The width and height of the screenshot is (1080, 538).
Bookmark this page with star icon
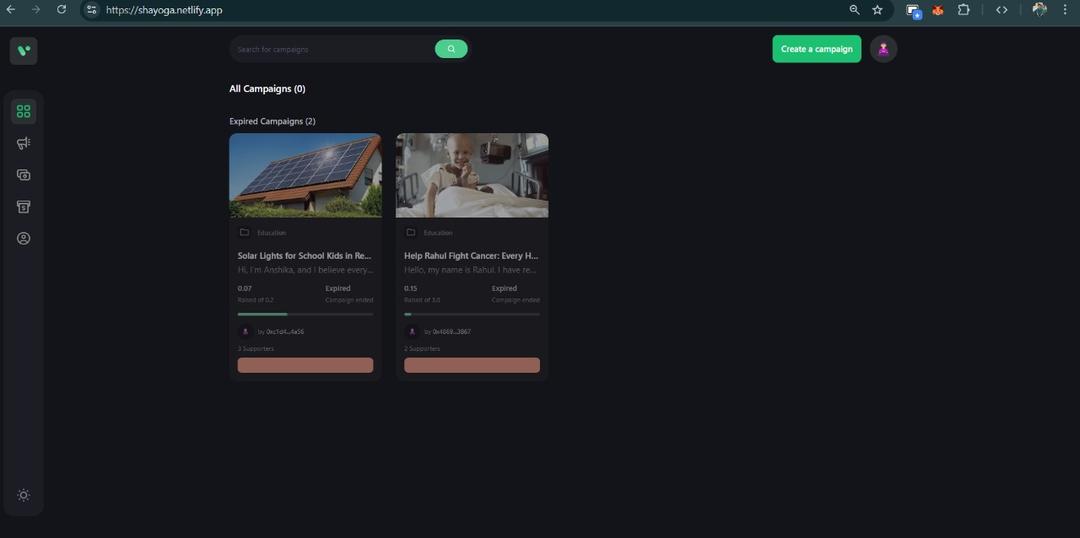click(877, 10)
